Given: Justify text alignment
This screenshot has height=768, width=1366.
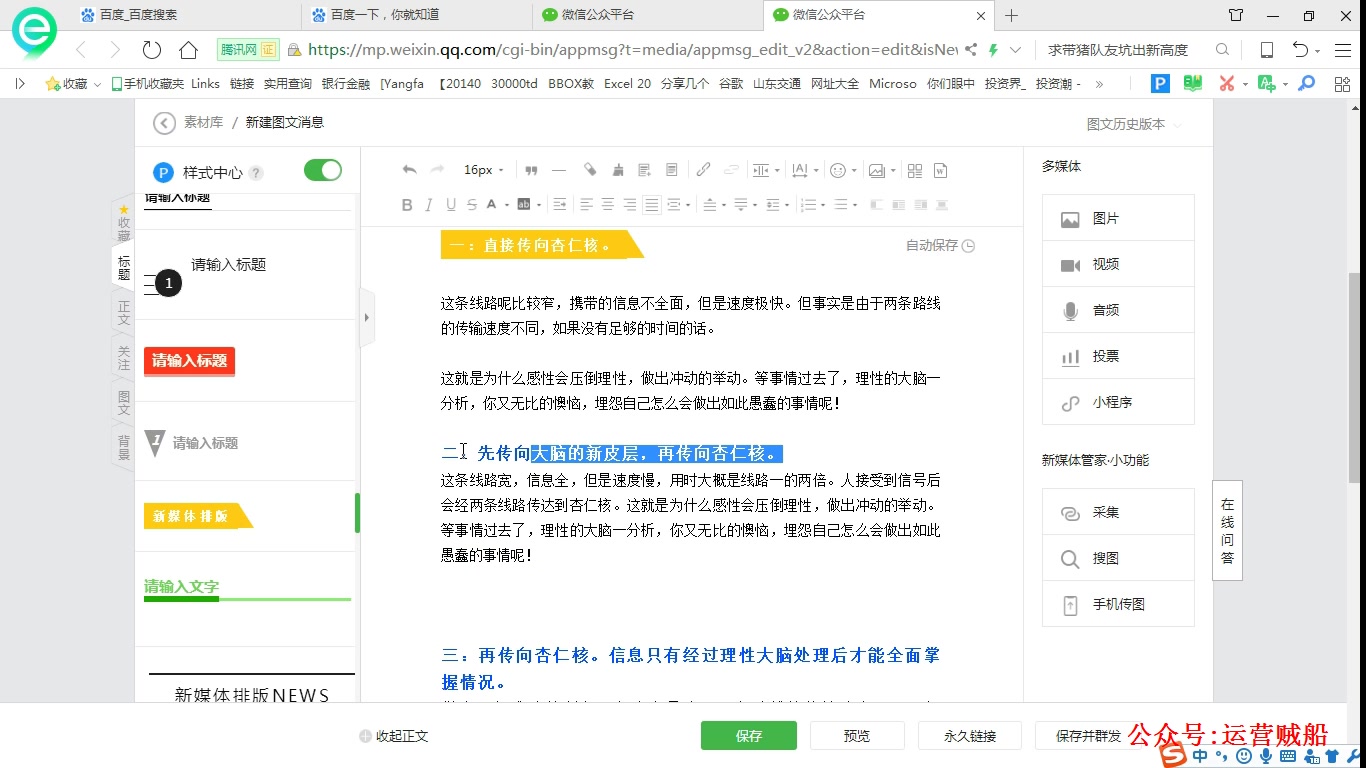Looking at the screenshot, I should tap(651, 205).
